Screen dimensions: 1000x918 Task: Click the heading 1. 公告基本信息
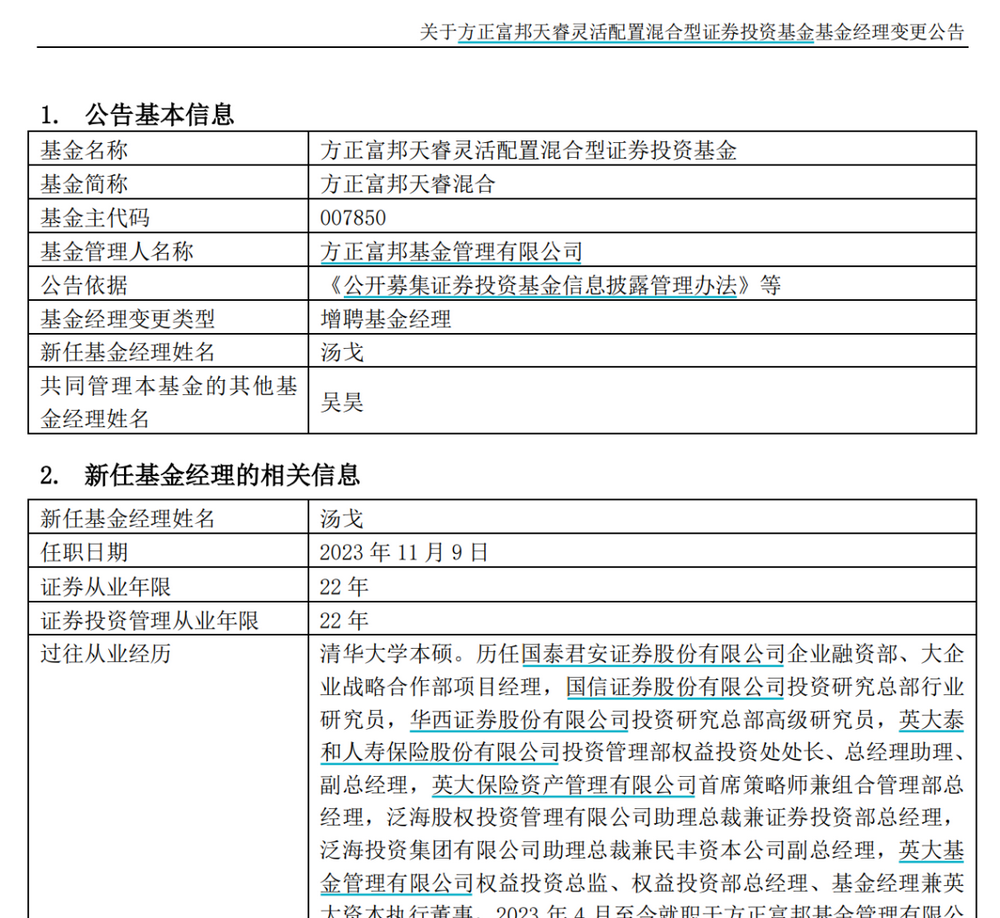(137, 115)
